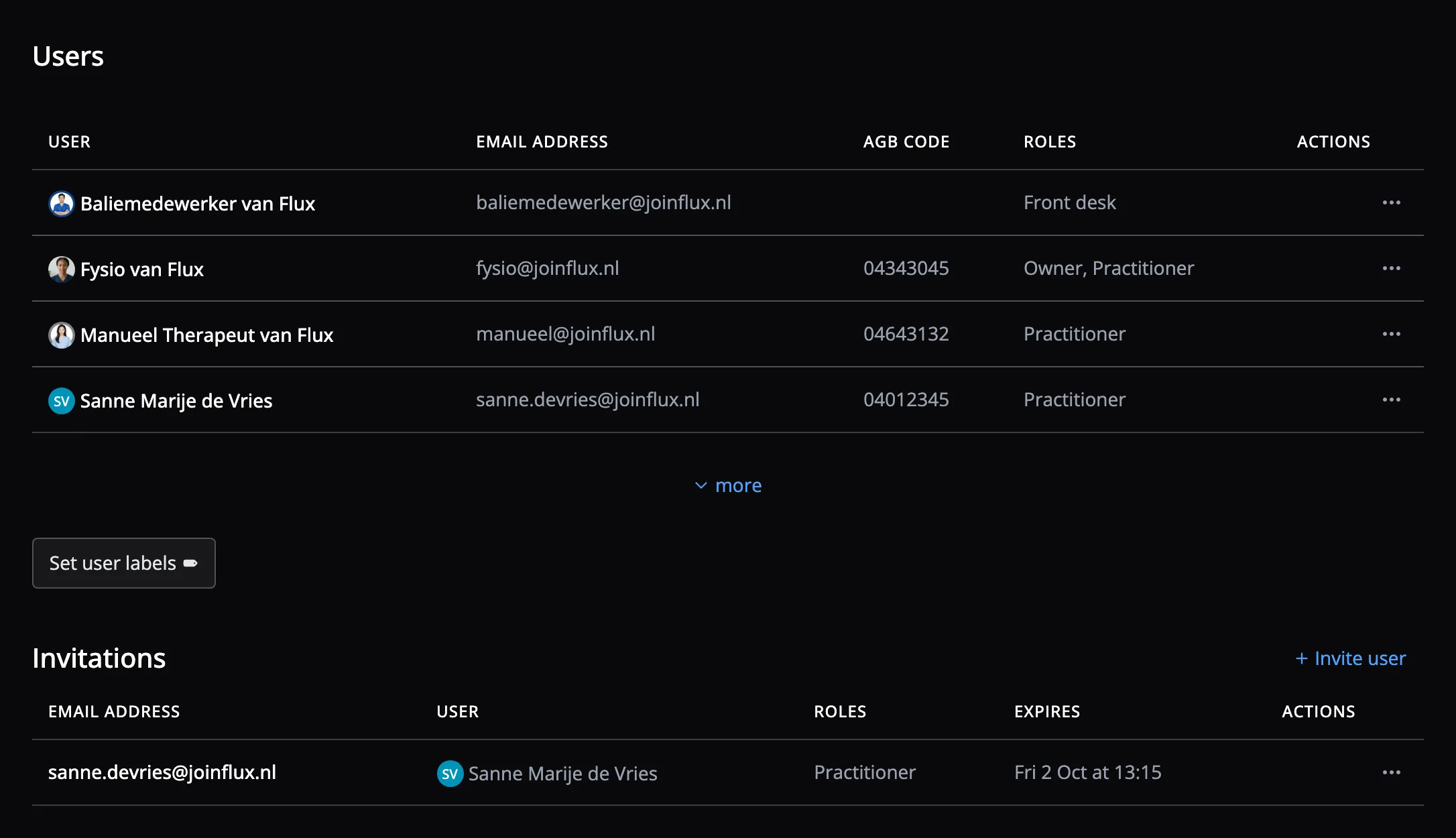Open actions menu for Manueel Therapeut van Flux
Image resolution: width=1456 pixels, height=838 pixels.
[1391, 334]
